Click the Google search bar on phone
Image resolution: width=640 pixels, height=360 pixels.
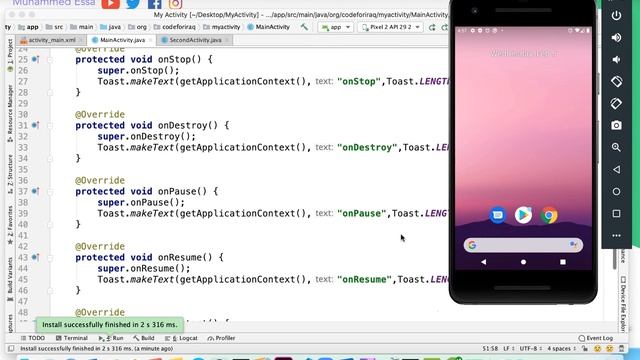(523, 245)
